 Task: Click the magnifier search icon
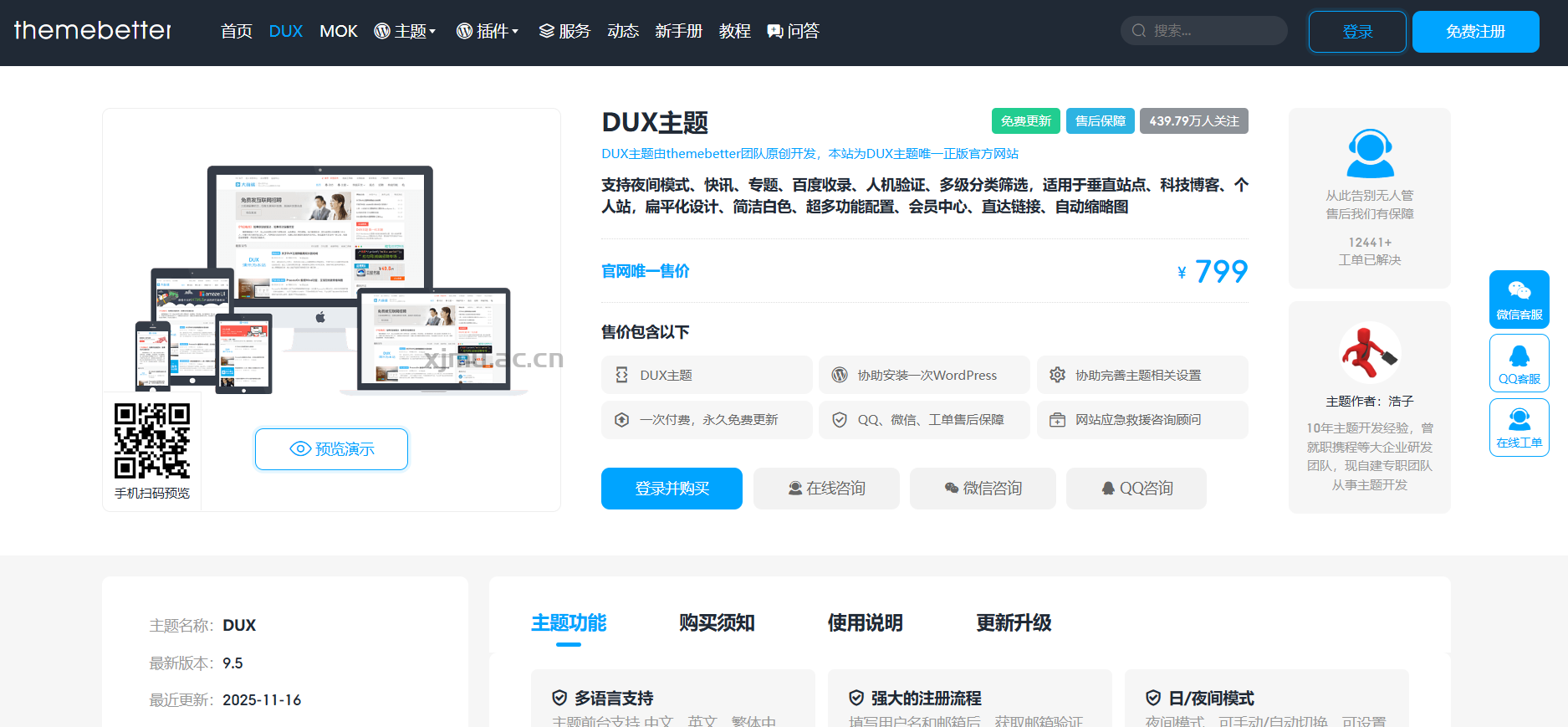coord(1138,31)
